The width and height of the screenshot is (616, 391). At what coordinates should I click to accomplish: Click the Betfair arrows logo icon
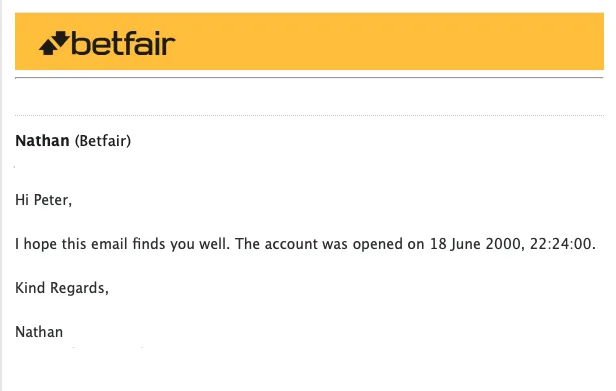(54, 43)
